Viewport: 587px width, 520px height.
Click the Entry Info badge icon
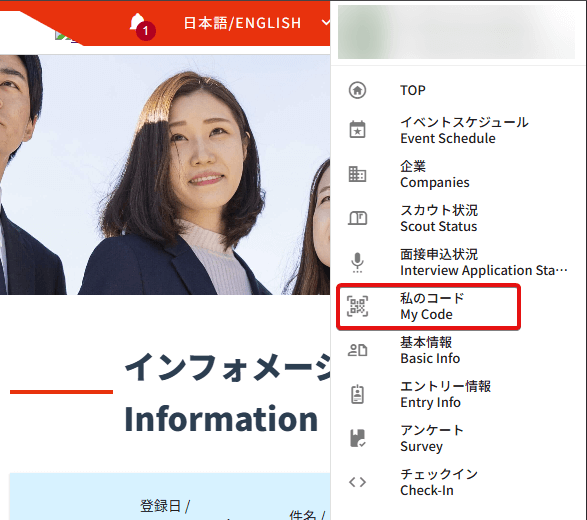(x=358, y=394)
